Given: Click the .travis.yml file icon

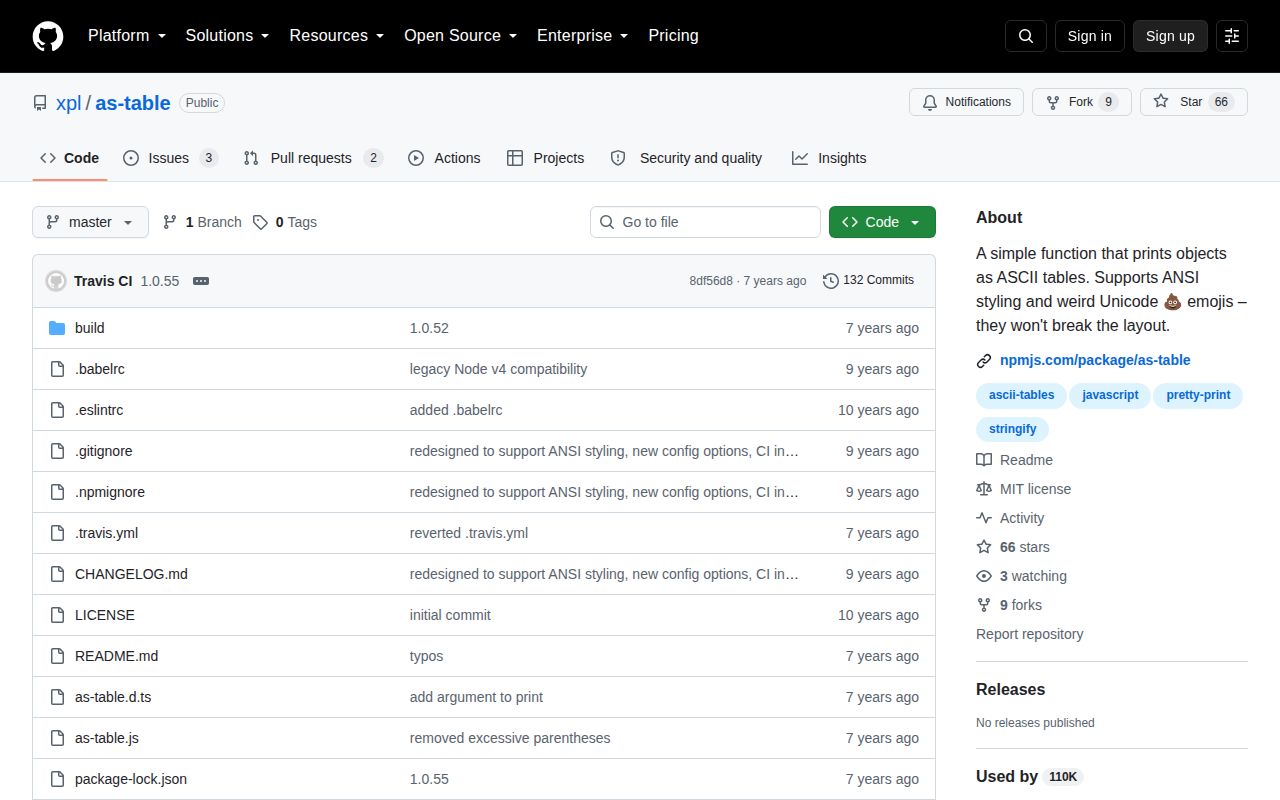Looking at the screenshot, I should [x=57, y=533].
